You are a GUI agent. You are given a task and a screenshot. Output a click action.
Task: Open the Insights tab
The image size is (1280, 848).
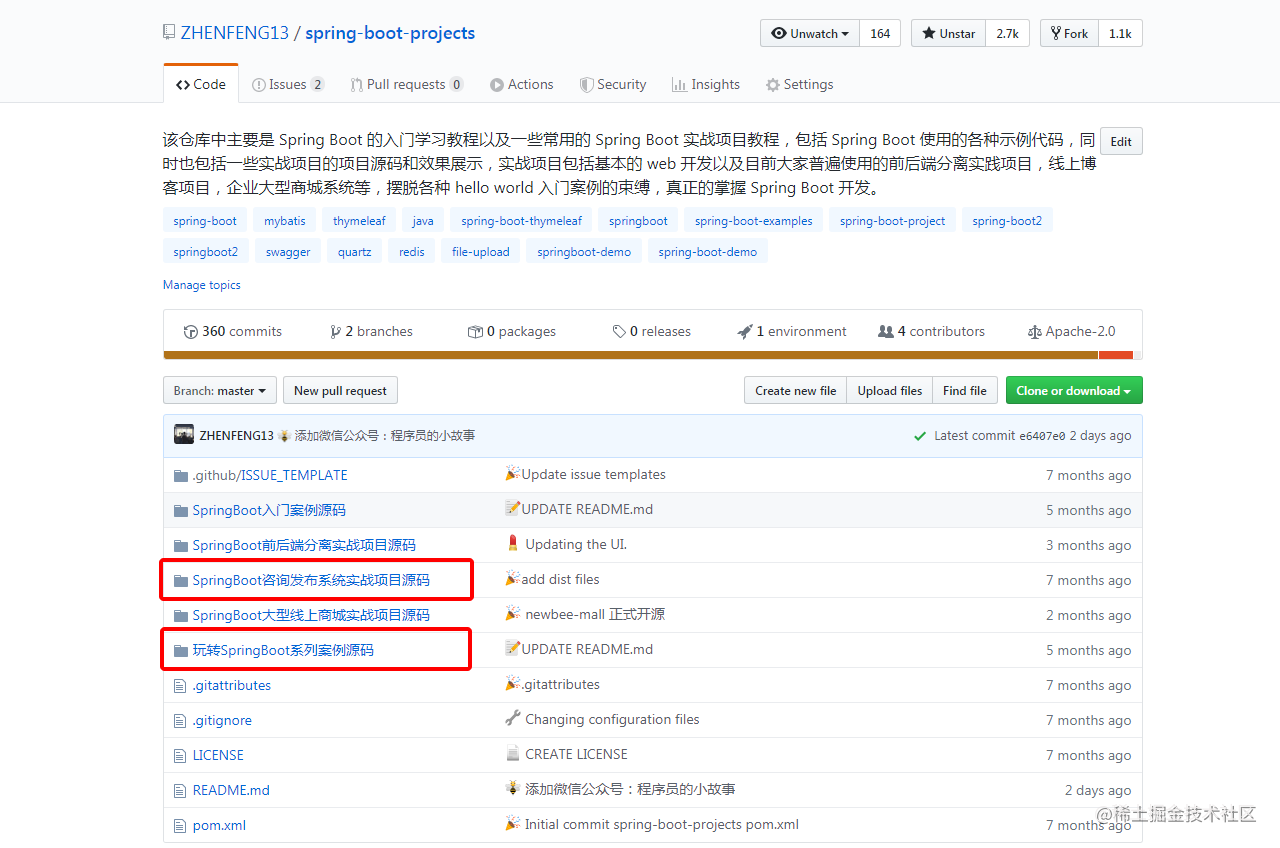tap(706, 84)
